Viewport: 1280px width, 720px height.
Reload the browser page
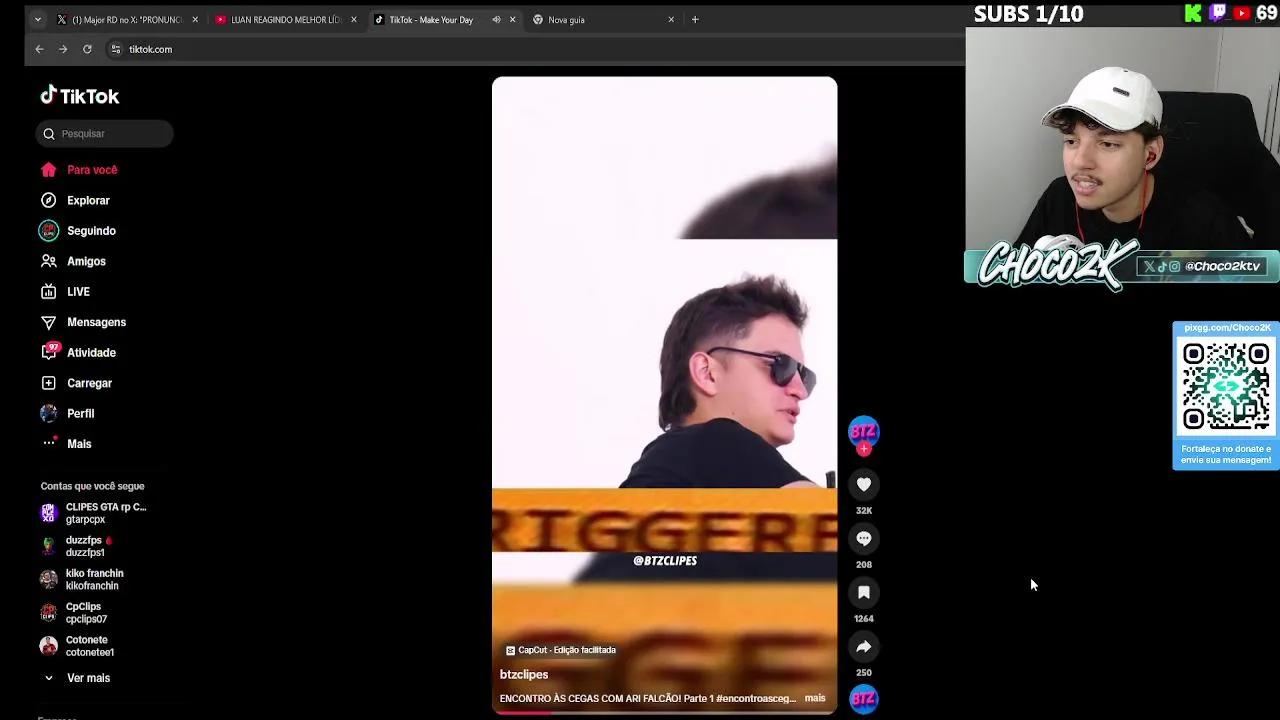[x=87, y=49]
